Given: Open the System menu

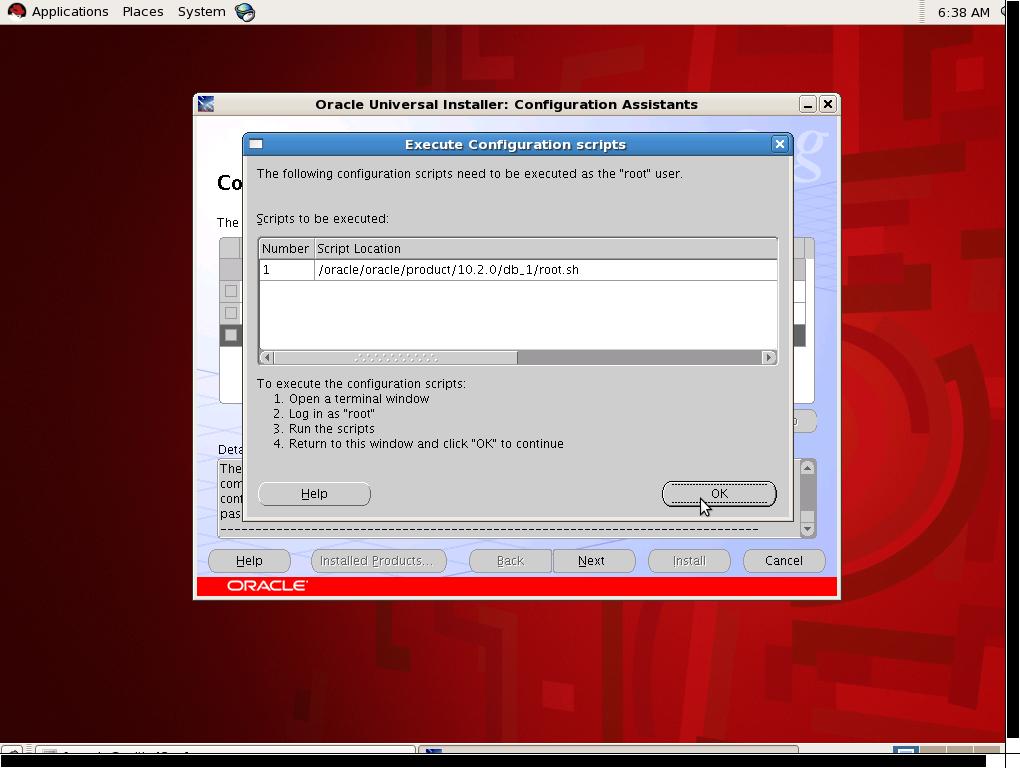Looking at the screenshot, I should [202, 12].
